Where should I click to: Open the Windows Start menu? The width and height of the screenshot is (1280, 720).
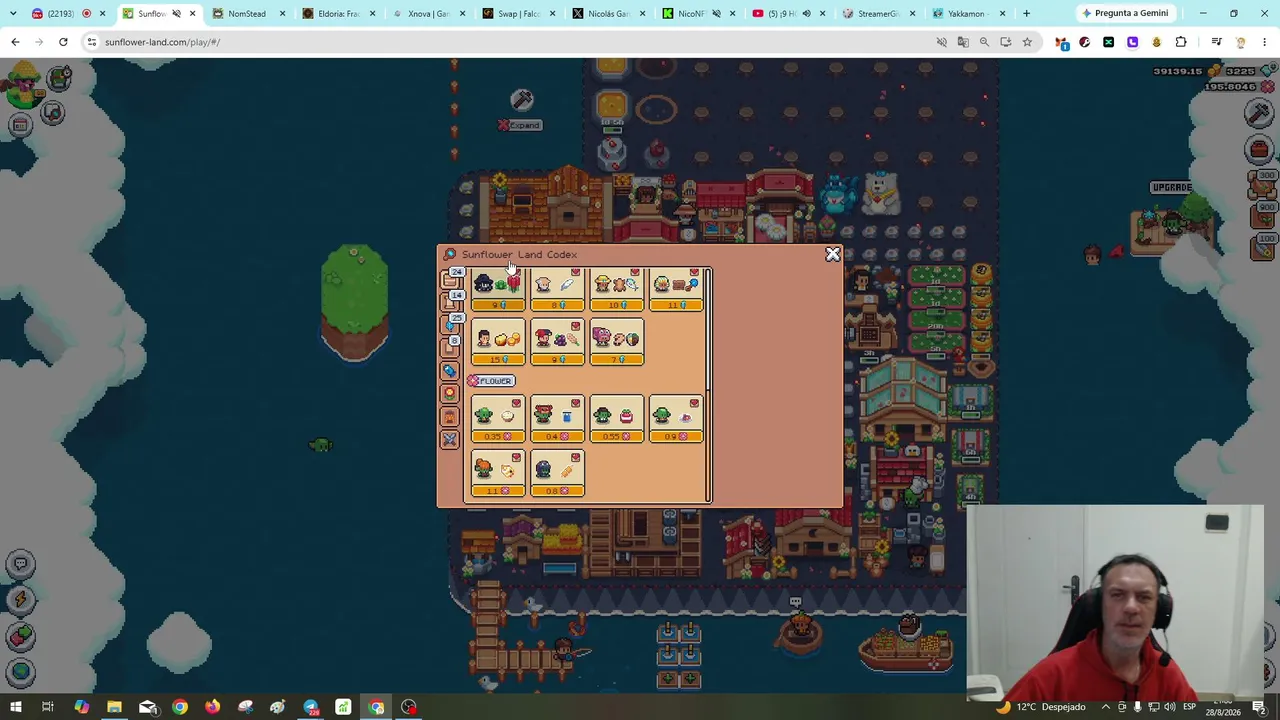[x=16, y=707]
